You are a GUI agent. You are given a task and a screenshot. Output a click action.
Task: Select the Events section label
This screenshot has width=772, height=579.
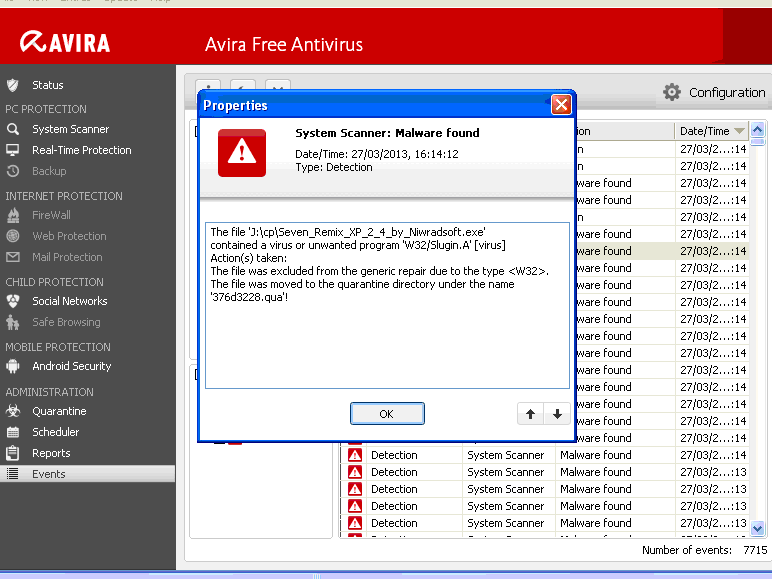click(49, 474)
